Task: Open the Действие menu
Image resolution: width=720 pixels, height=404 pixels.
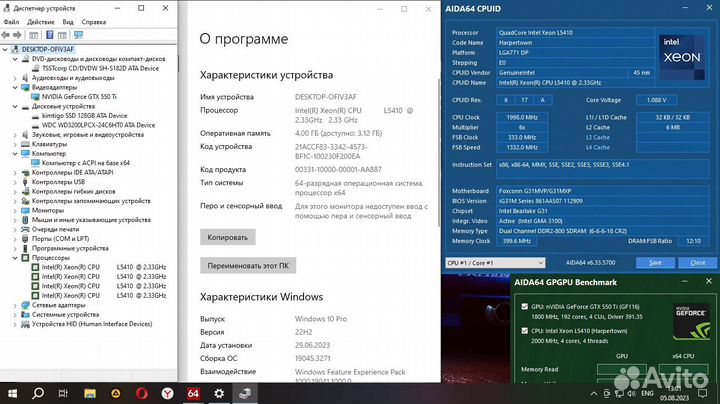Action: tap(41, 20)
